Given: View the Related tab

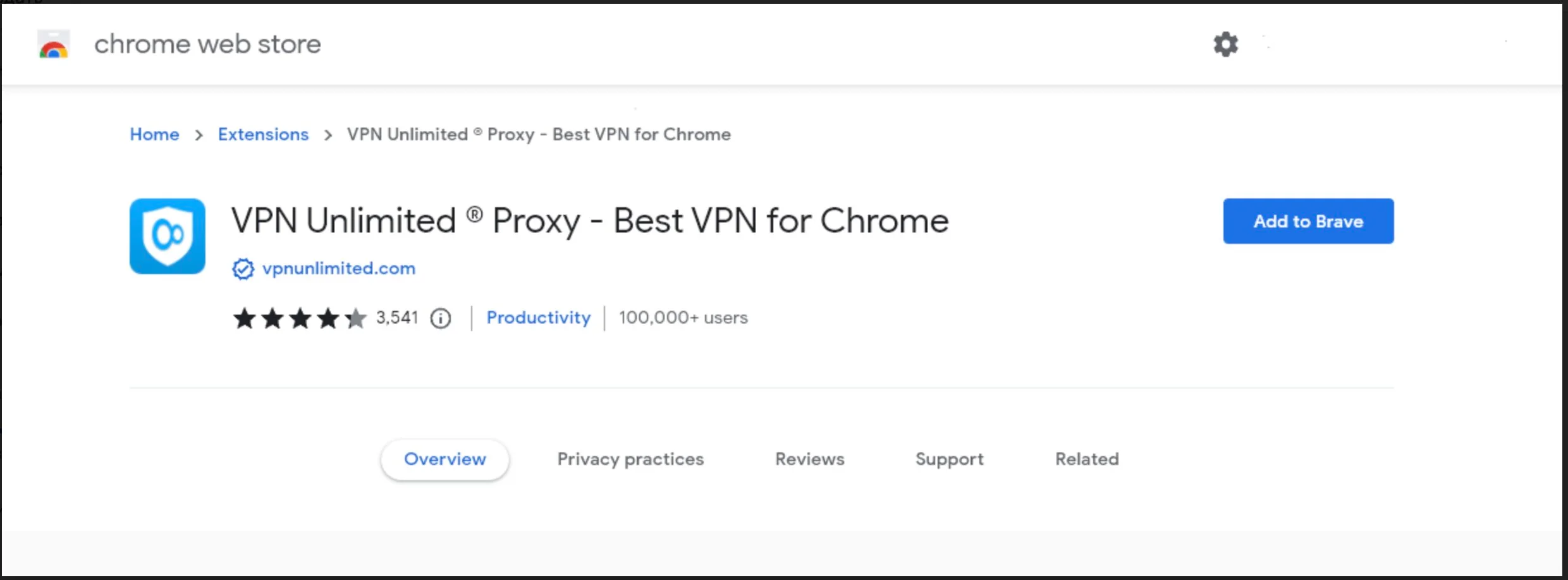Looking at the screenshot, I should pyautogui.click(x=1087, y=459).
